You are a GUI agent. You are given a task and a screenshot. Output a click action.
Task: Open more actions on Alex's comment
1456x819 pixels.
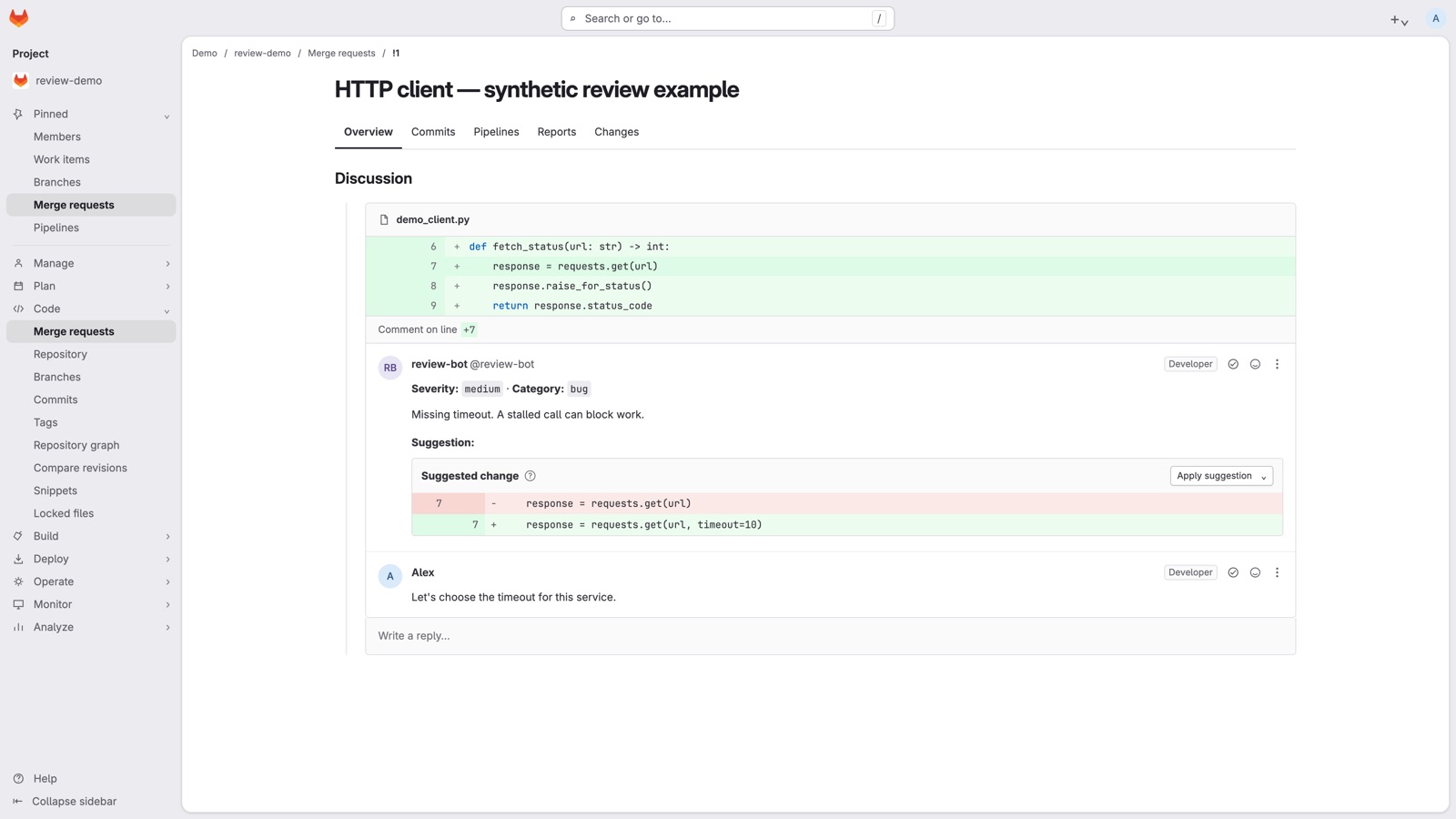[1277, 572]
